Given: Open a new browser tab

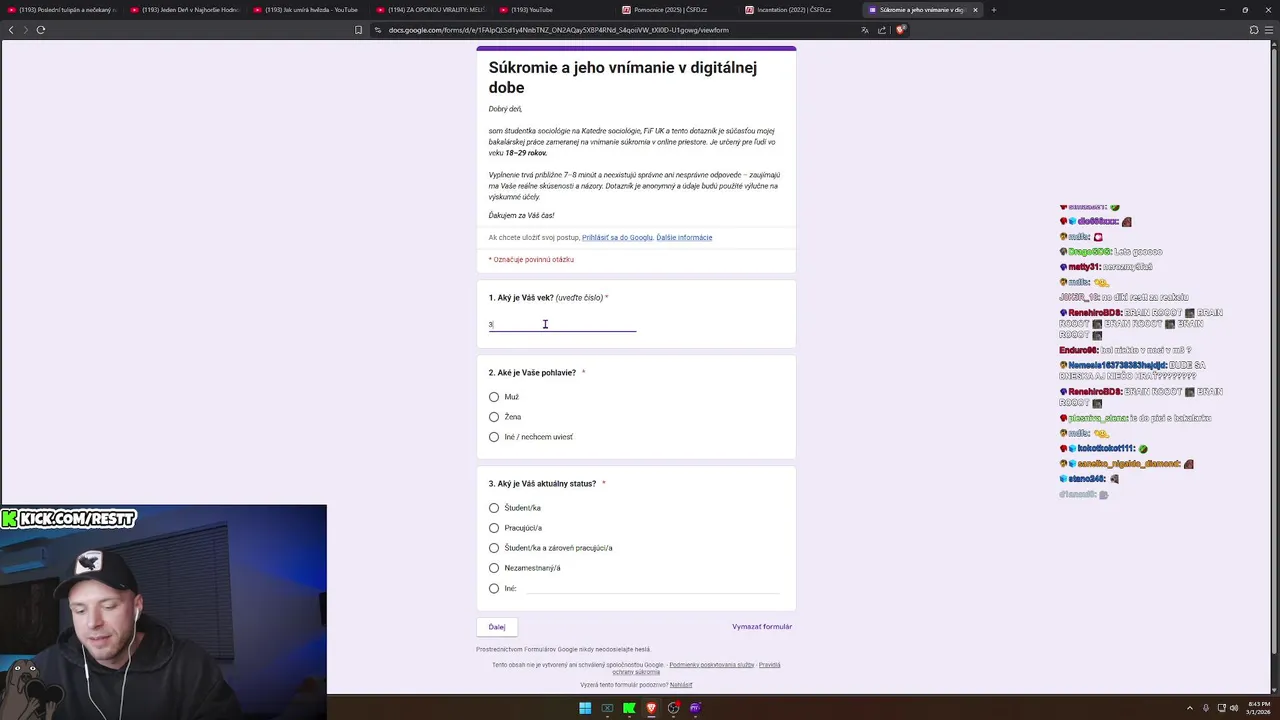Looking at the screenshot, I should point(993,10).
